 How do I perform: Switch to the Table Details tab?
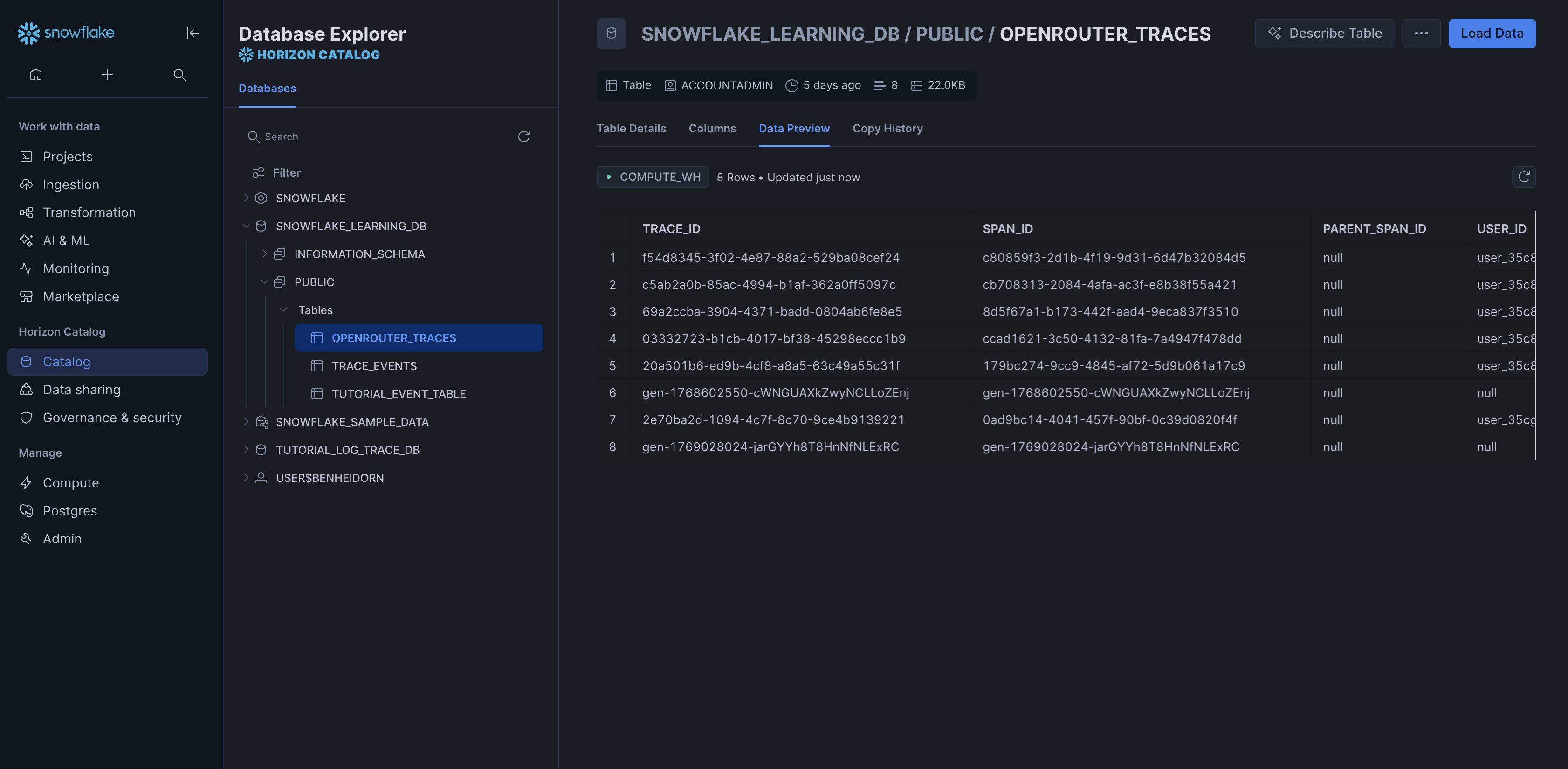631,129
